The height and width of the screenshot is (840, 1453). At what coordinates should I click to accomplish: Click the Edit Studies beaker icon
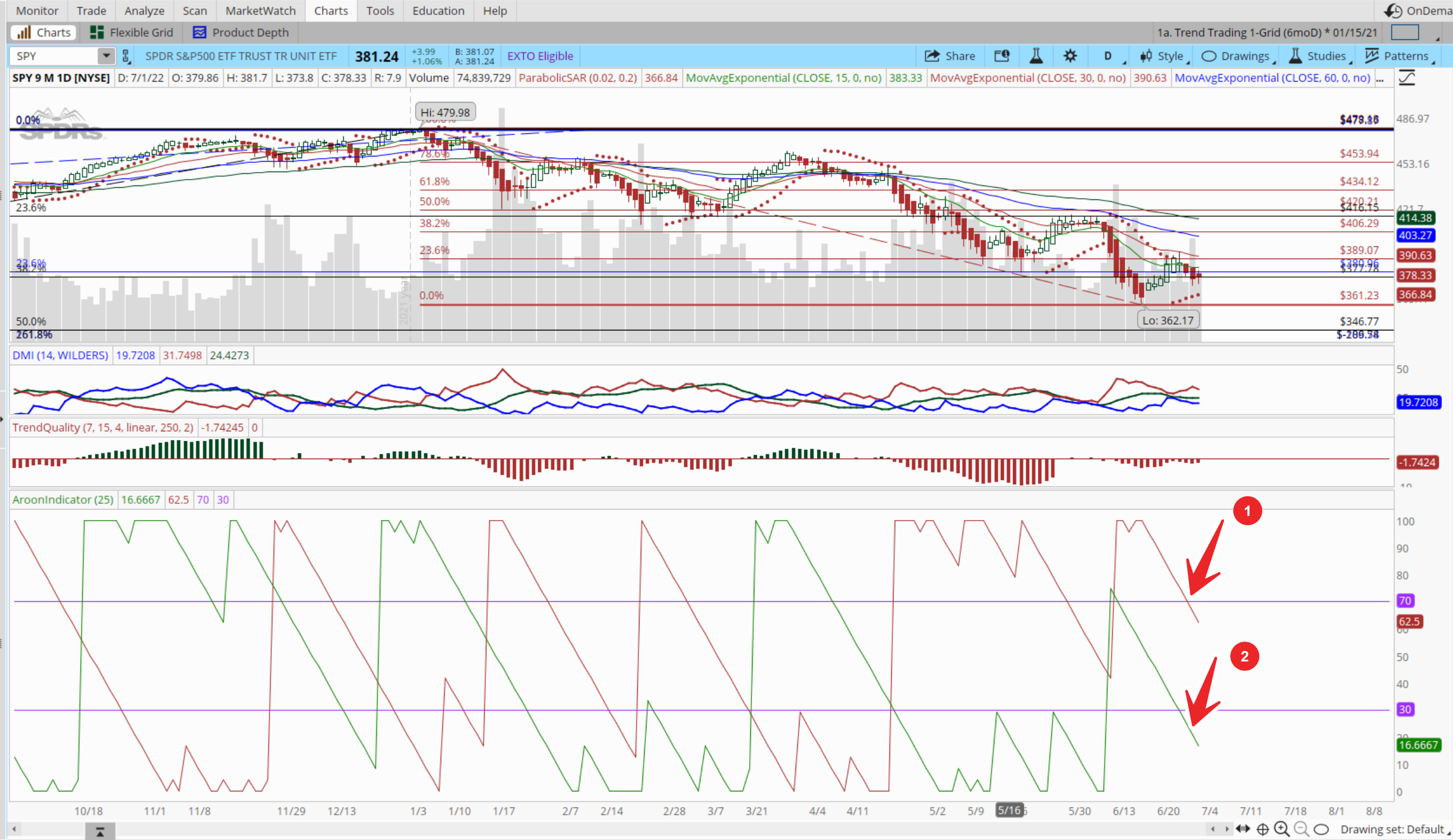(x=1036, y=56)
